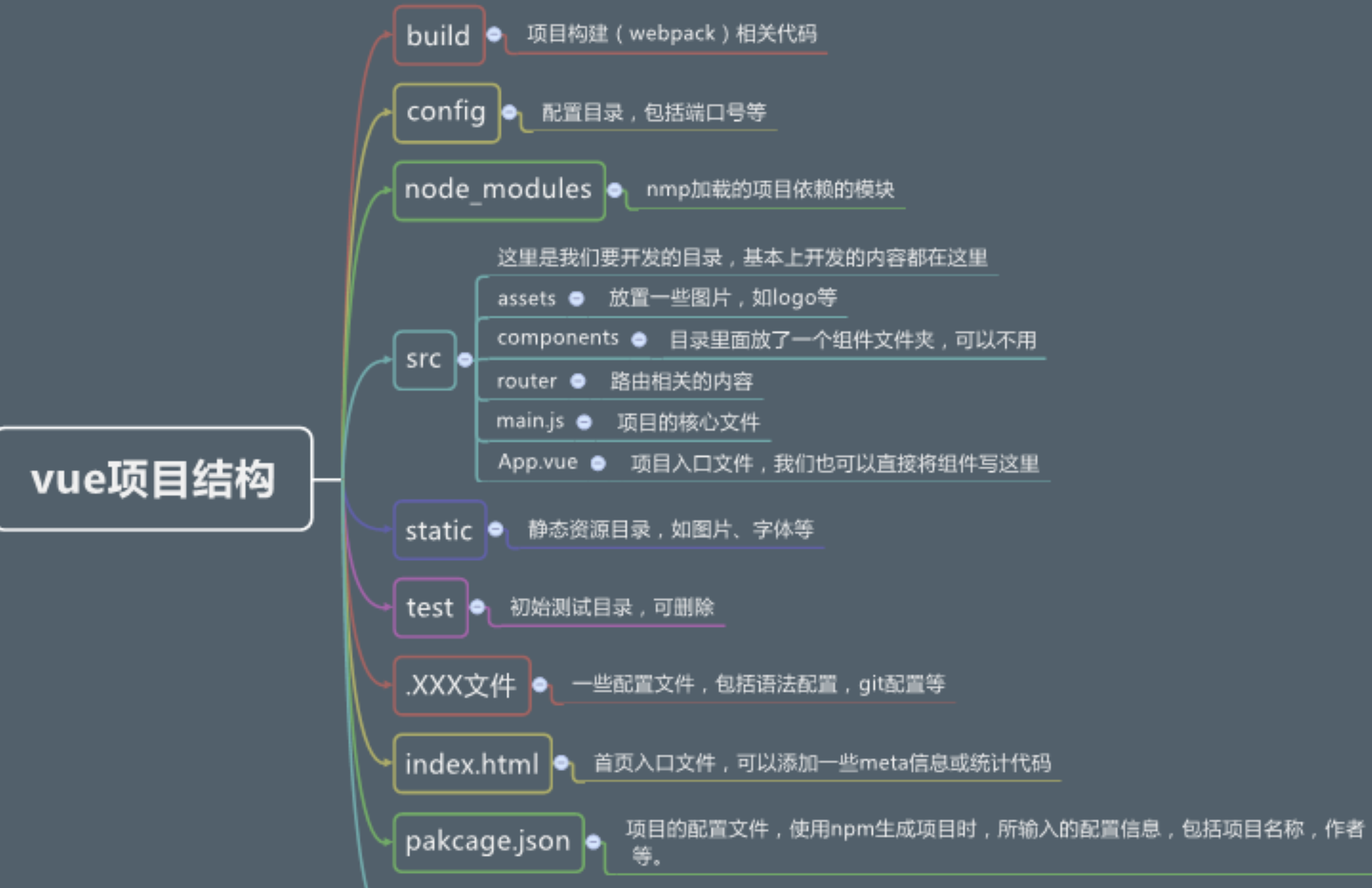This screenshot has height=888, width=1372.
Task: Click the note 'nmp加载的项目依赖的模块'
Action: point(770,190)
